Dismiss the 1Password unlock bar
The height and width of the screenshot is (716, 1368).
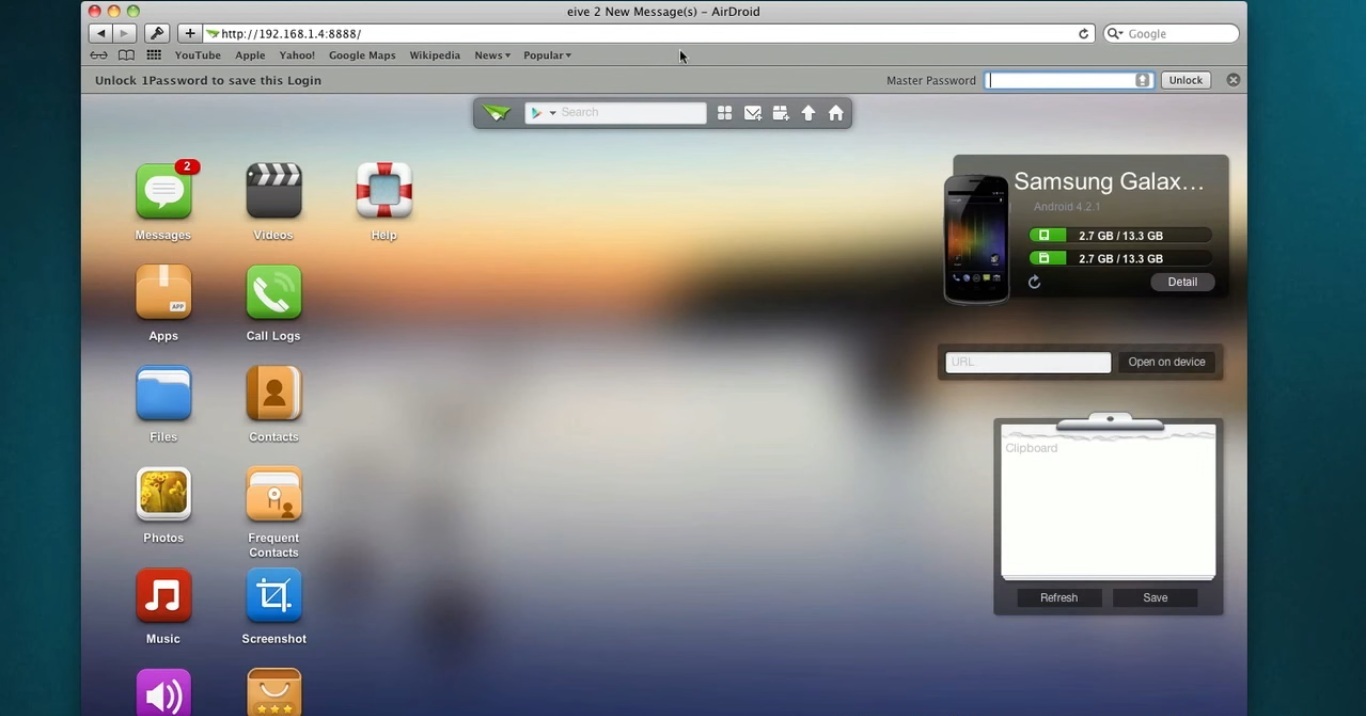point(1233,80)
